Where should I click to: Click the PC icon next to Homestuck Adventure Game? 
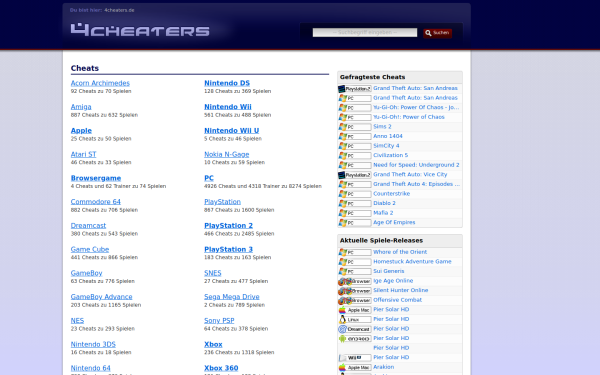pyautogui.click(x=355, y=262)
